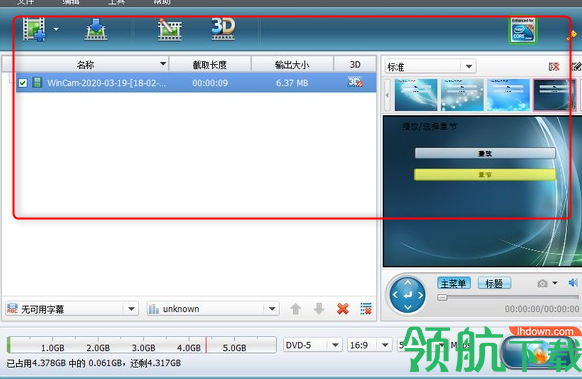Click the 6.37 MB output size cell

point(292,83)
